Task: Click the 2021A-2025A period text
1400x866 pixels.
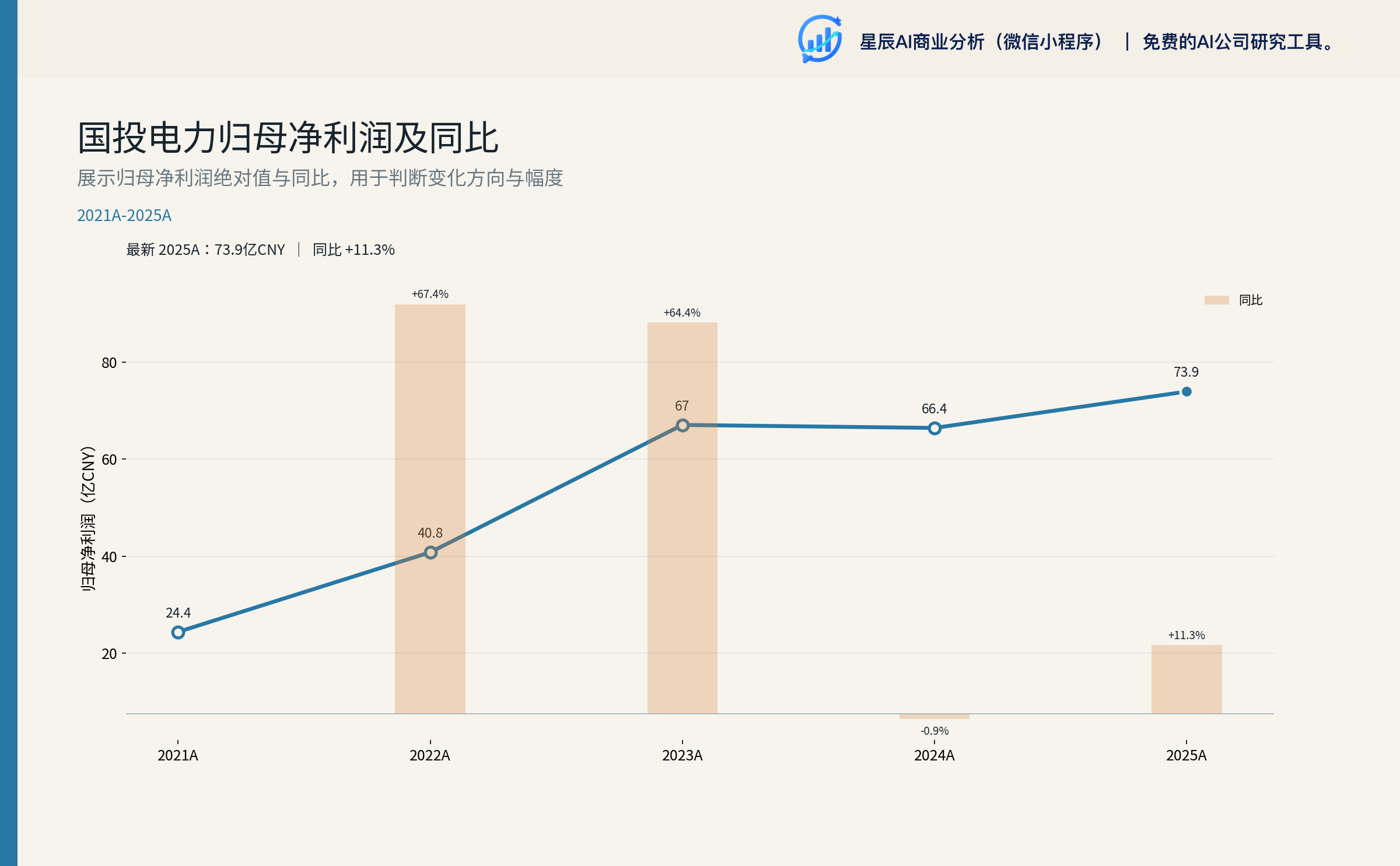Action: [x=124, y=216]
